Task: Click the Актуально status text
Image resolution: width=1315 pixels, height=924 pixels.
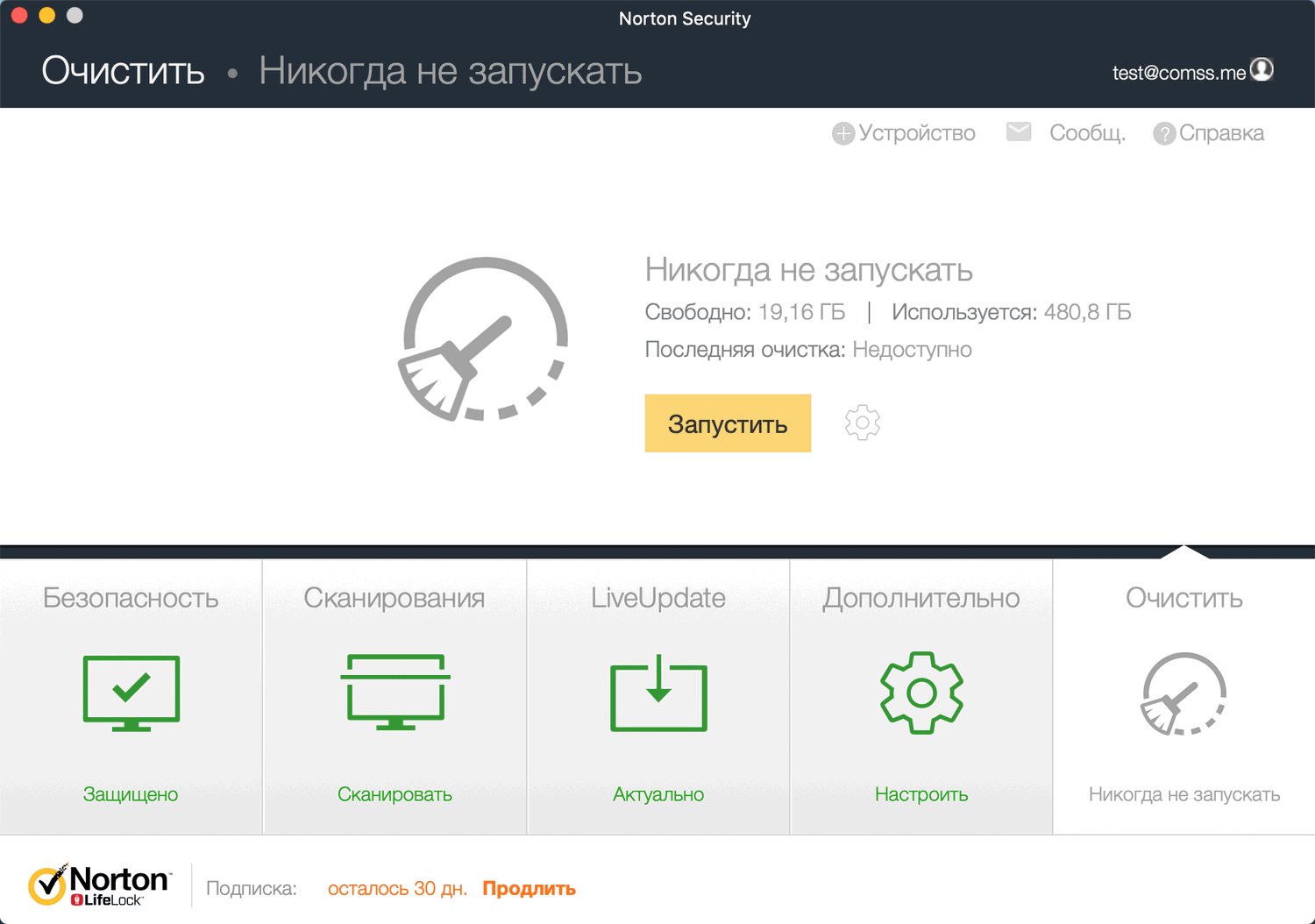Action: click(658, 794)
